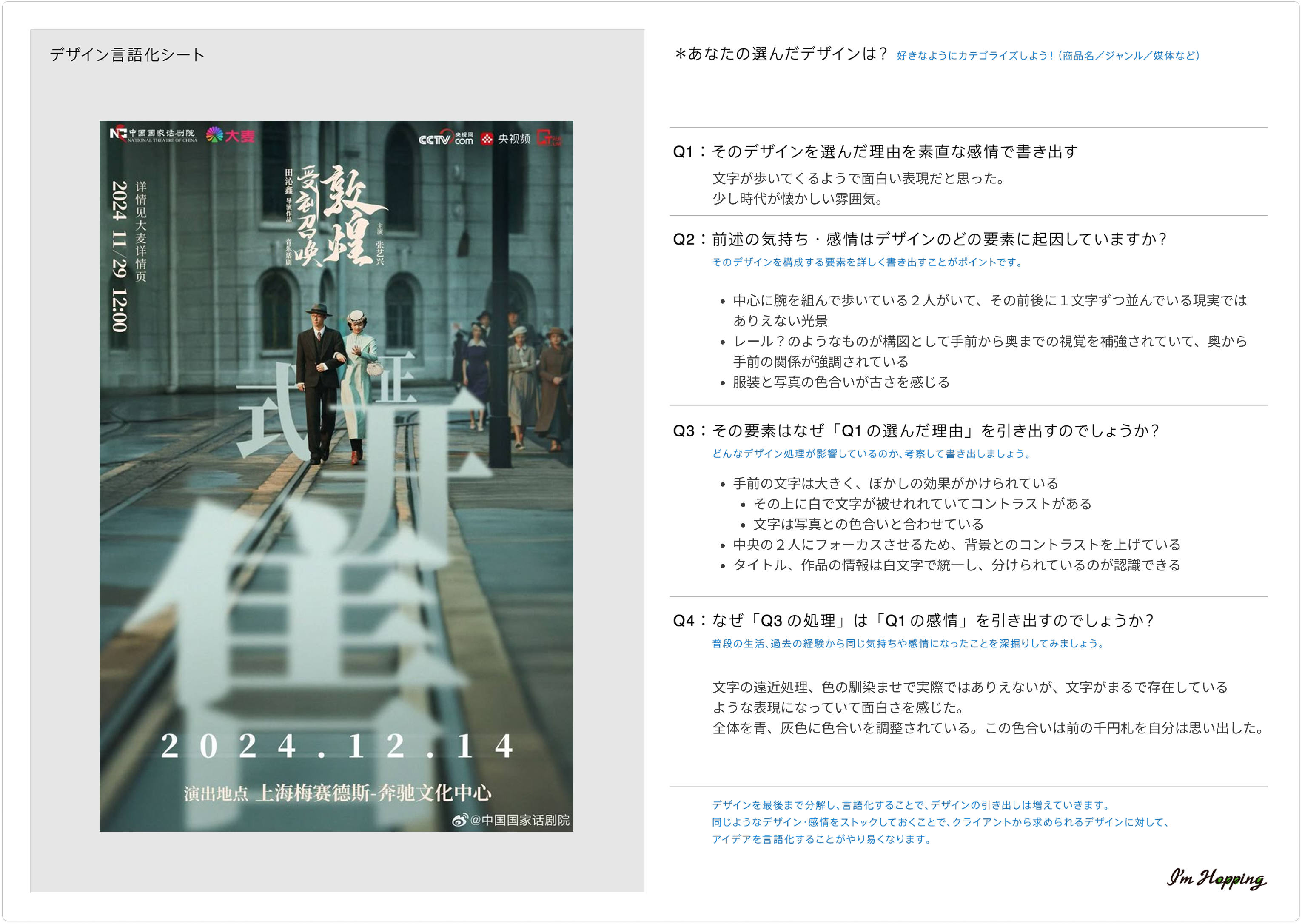1302x924 pixels.
Task: Click the Q3 question heading
Action: (915, 431)
